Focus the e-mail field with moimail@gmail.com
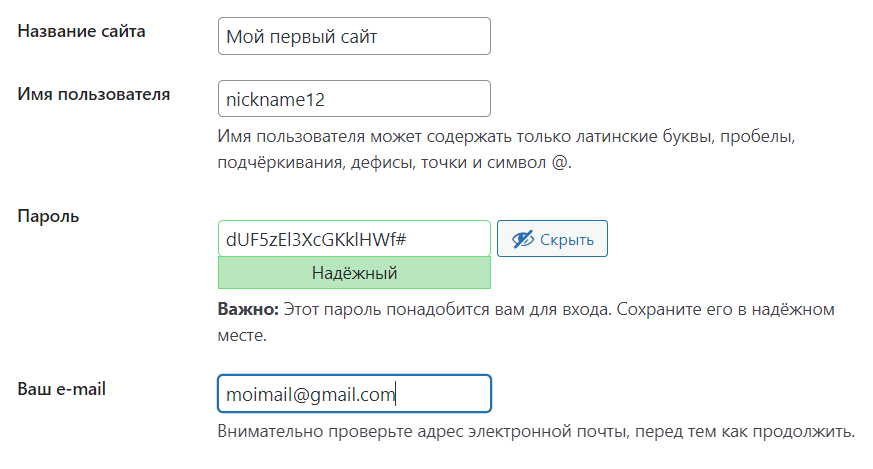 pyautogui.click(x=353, y=394)
